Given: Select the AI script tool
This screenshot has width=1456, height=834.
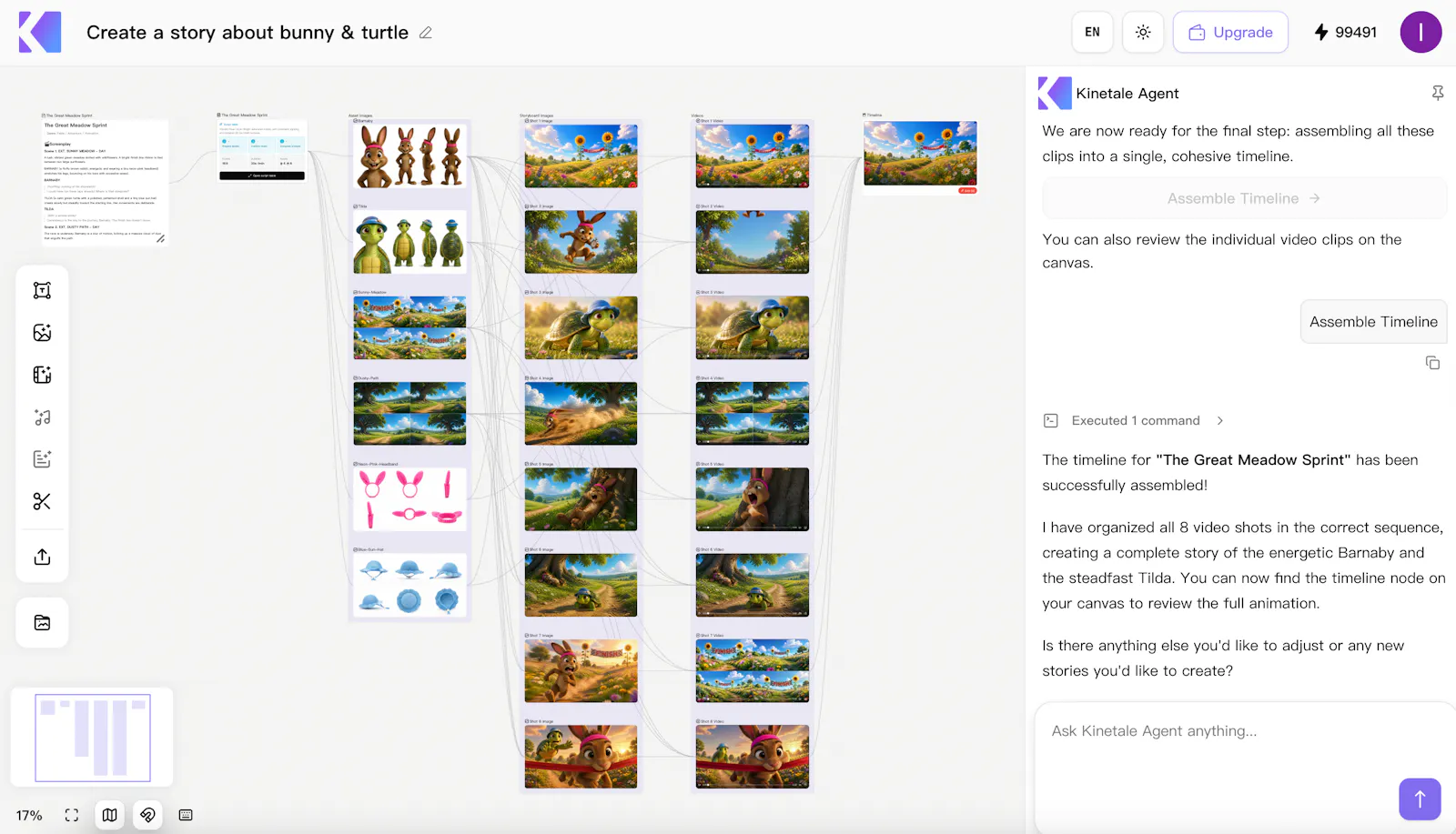Looking at the screenshot, I should (x=42, y=459).
